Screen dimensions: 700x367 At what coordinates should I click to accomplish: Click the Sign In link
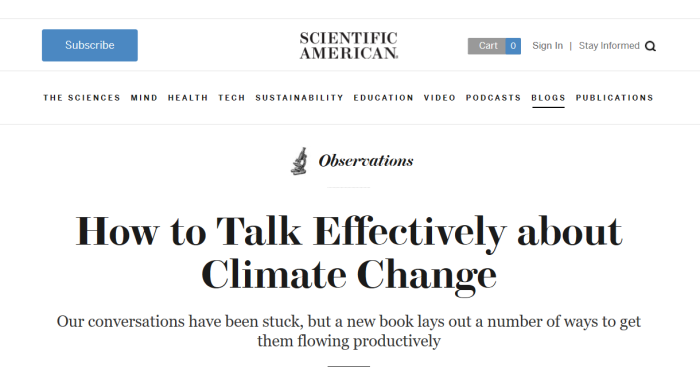coord(547,46)
